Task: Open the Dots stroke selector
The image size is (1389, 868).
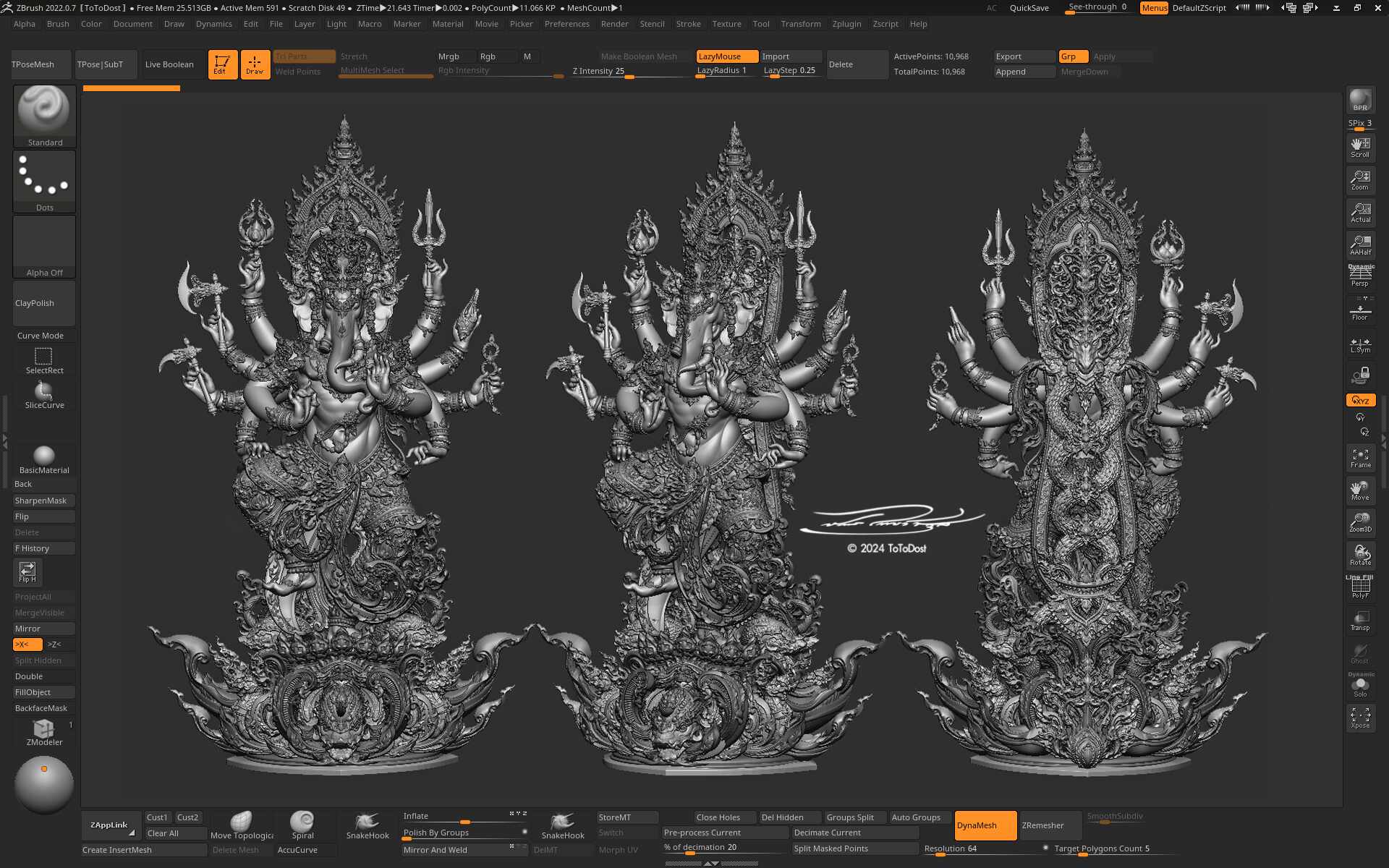Action: coord(44,181)
